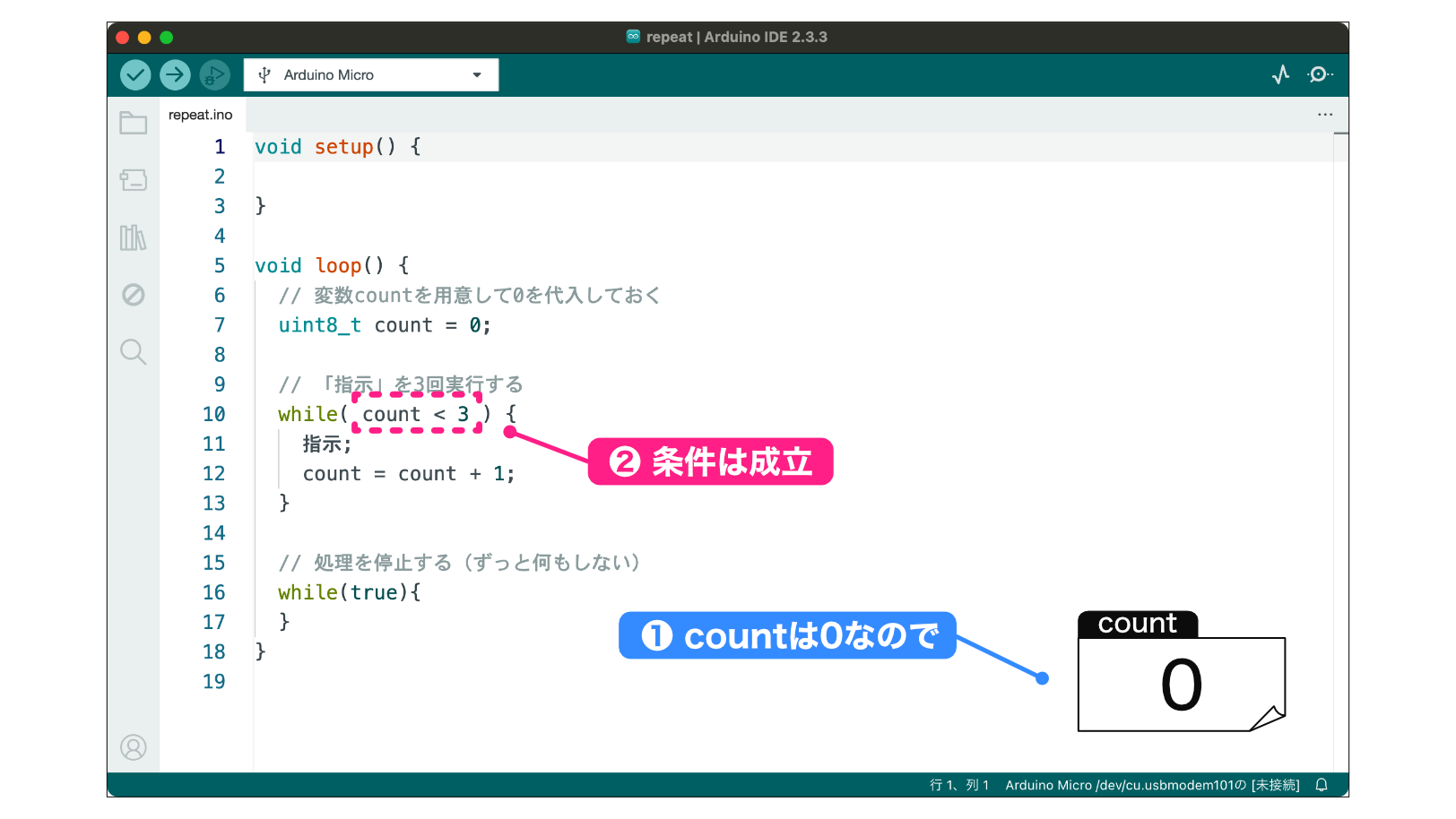Click the line and column indicator in status bar
1456x819 pixels.
point(959,785)
